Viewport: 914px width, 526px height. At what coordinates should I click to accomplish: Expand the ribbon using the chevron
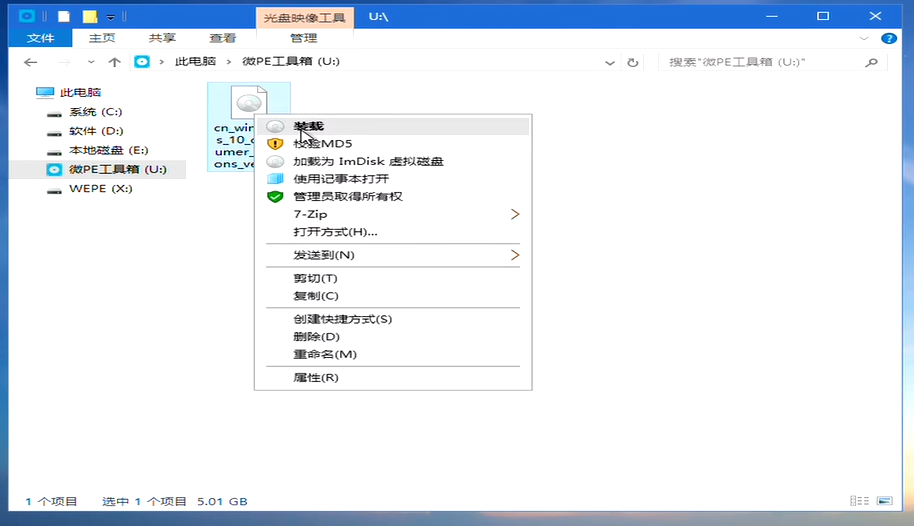(864, 38)
